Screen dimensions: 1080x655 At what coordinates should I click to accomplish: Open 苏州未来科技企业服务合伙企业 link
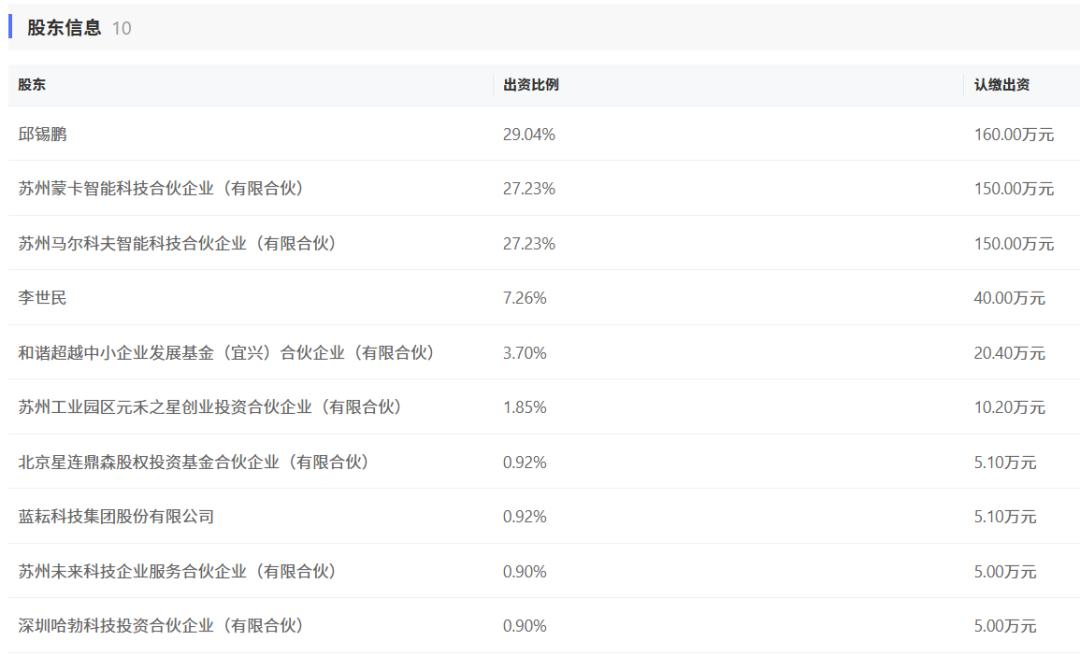[176, 571]
